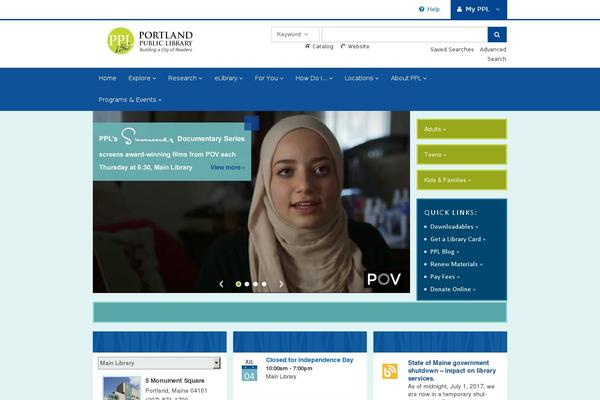The width and height of the screenshot is (600, 400).
Task: Click the POV documentary slide image
Action: 251,202
